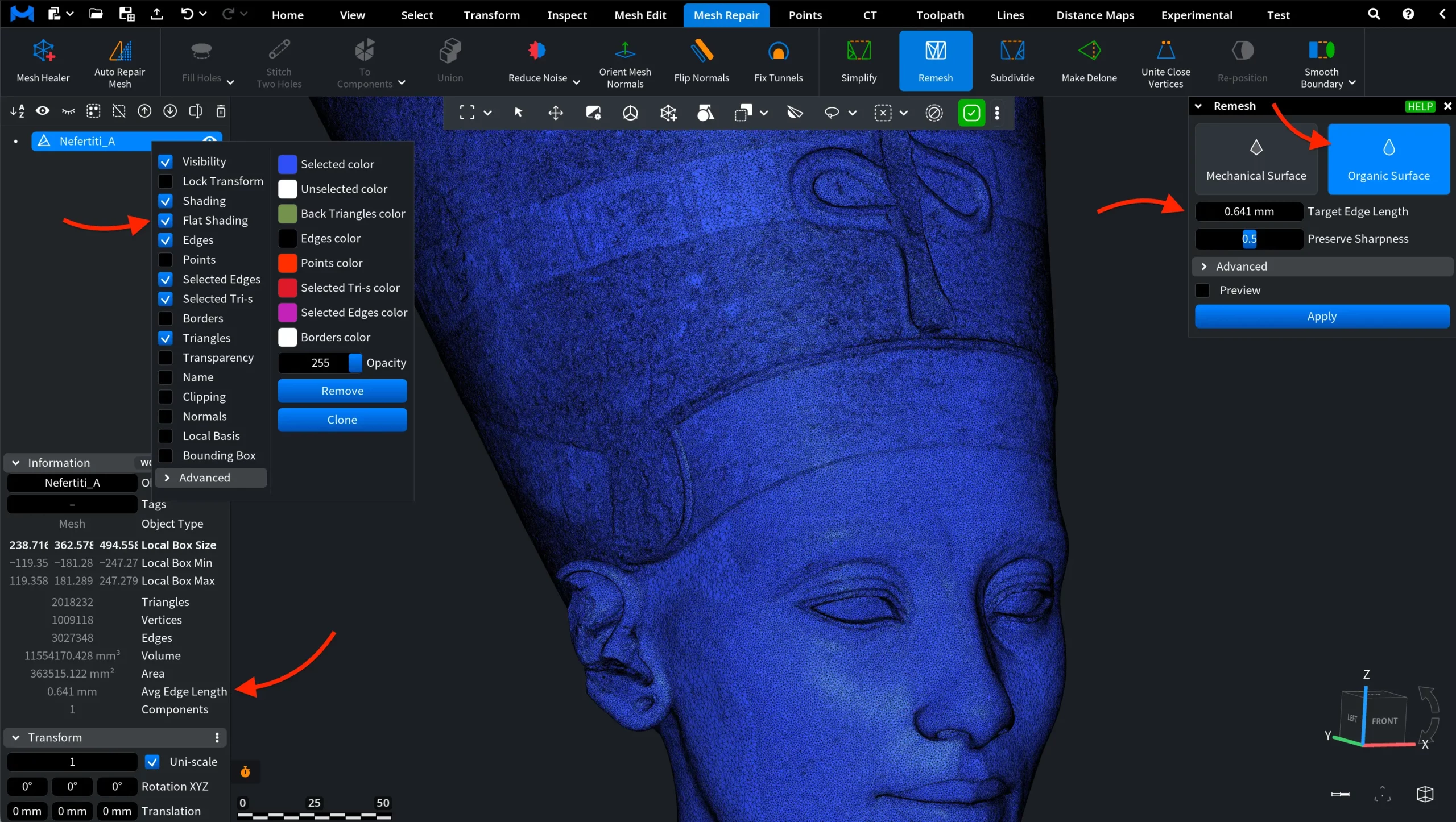This screenshot has height=822, width=1456.
Task: Select the Nefertiti_A scene tree item
Action: [x=126, y=141]
